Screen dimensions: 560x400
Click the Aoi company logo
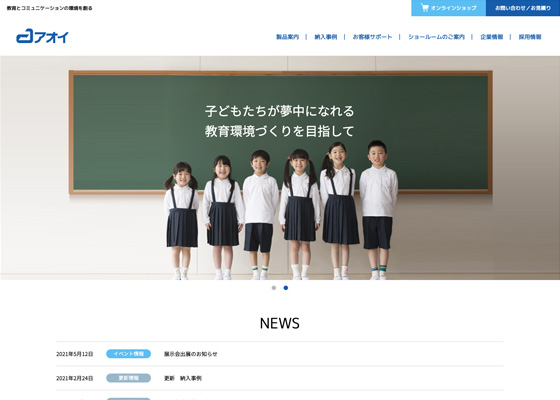[x=42, y=36]
